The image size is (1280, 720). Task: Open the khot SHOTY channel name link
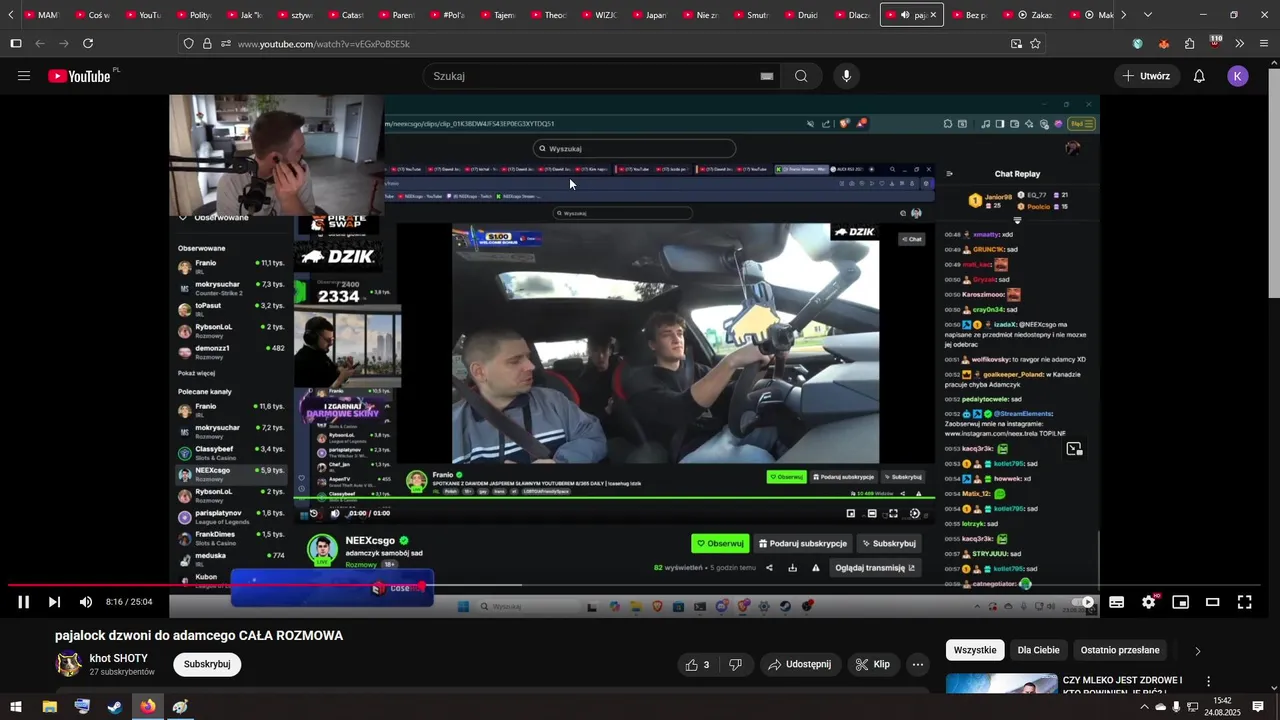tap(119, 658)
